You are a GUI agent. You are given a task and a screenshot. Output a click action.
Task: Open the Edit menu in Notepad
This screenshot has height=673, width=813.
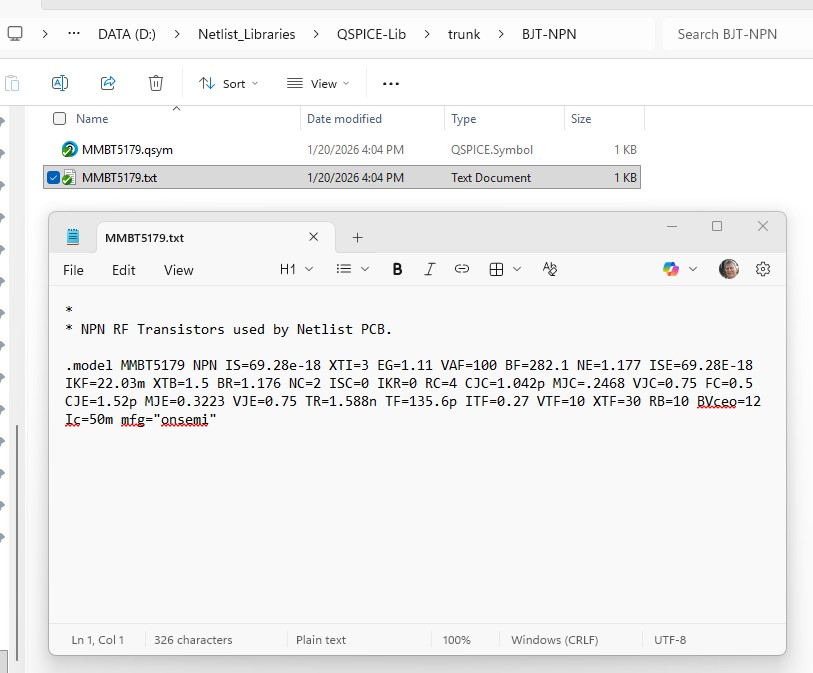123,270
